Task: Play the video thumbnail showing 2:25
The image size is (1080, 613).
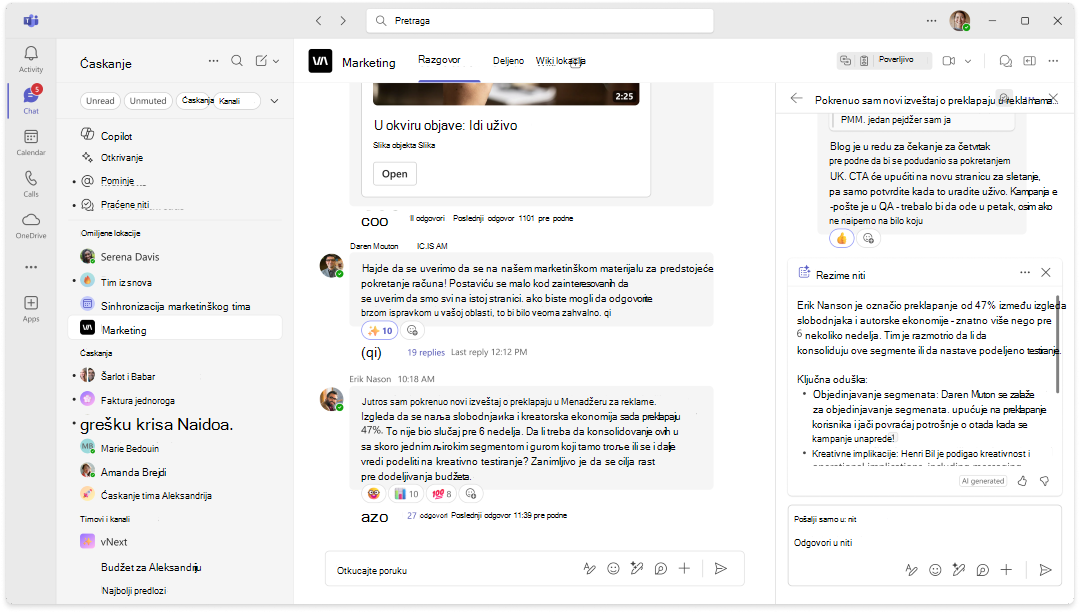Action: point(506,94)
